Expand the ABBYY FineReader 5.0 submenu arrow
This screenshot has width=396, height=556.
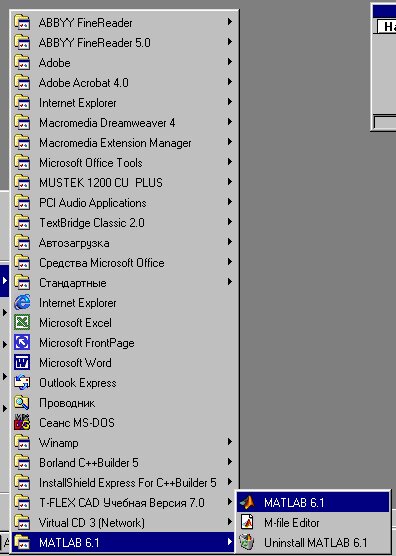(x=230, y=42)
